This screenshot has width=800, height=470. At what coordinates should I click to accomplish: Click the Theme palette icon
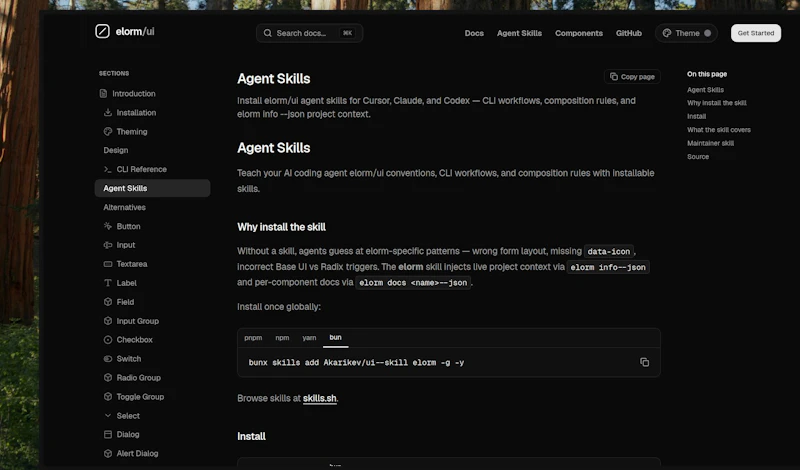pyautogui.click(x=666, y=33)
